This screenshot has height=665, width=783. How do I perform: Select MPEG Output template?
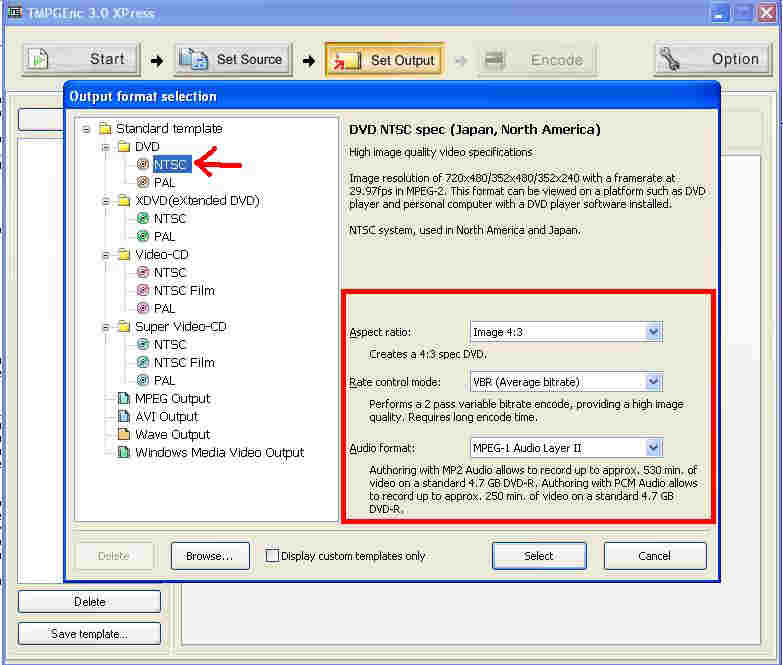tap(173, 398)
